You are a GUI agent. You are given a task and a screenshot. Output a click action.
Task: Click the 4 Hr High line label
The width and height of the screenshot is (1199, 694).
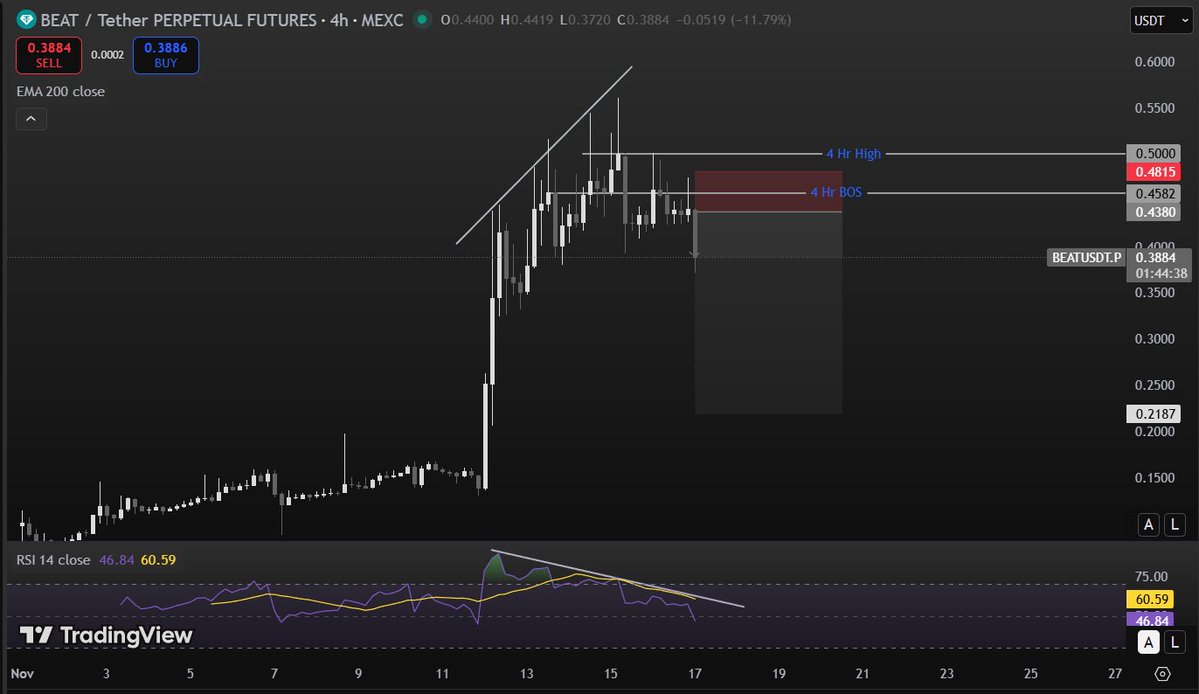(x=853, y=154)
